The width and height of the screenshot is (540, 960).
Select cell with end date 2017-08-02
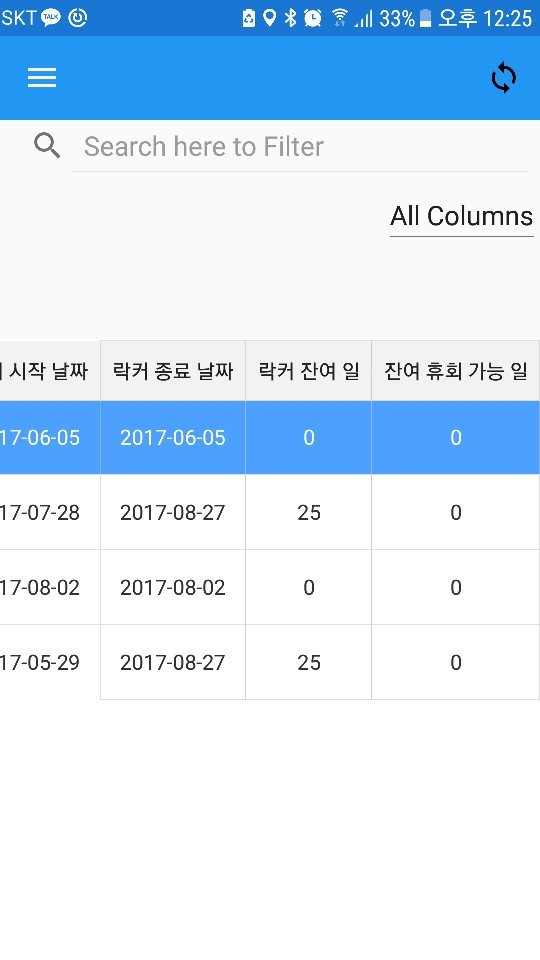(173, 588)
